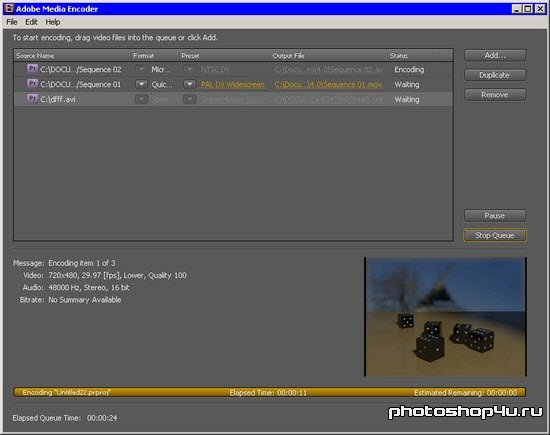
Task: Click the Premiere icon beside C:\dfff.avi
Action: tap(32, 98)
